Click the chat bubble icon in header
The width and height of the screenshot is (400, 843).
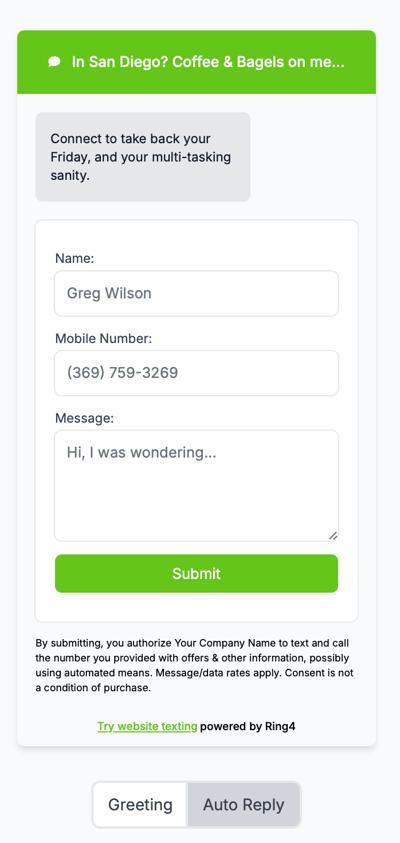coord(54,62)
